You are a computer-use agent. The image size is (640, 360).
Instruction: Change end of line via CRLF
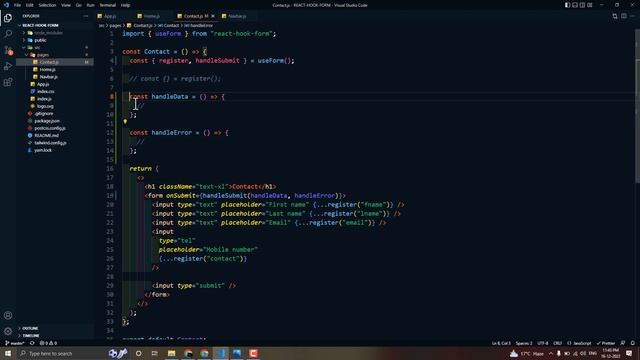click(558, 343)
